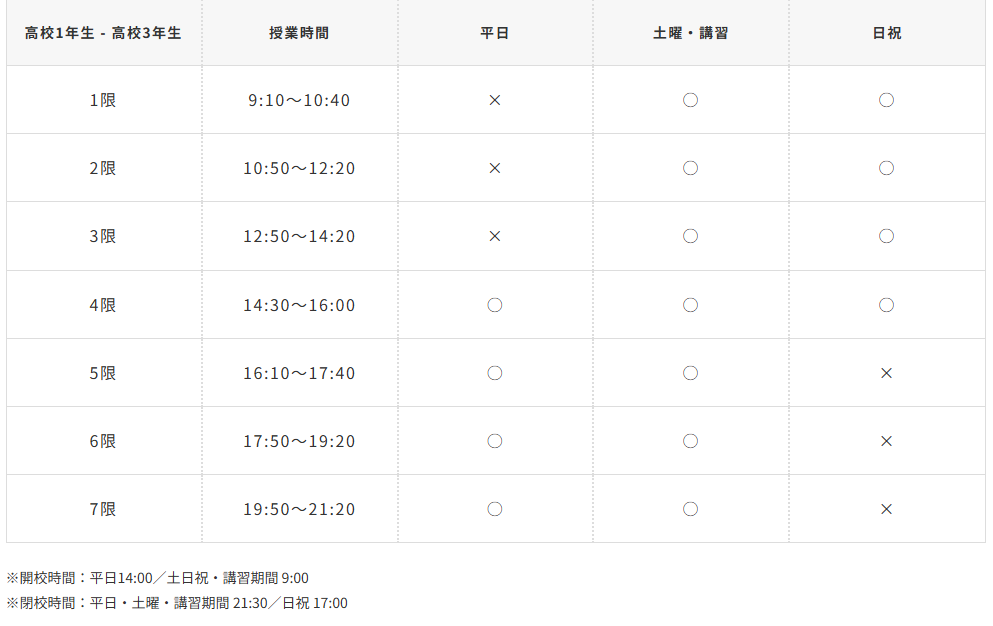Click the 平日 column header
The image size is (993, 626).
pos(494,33)
